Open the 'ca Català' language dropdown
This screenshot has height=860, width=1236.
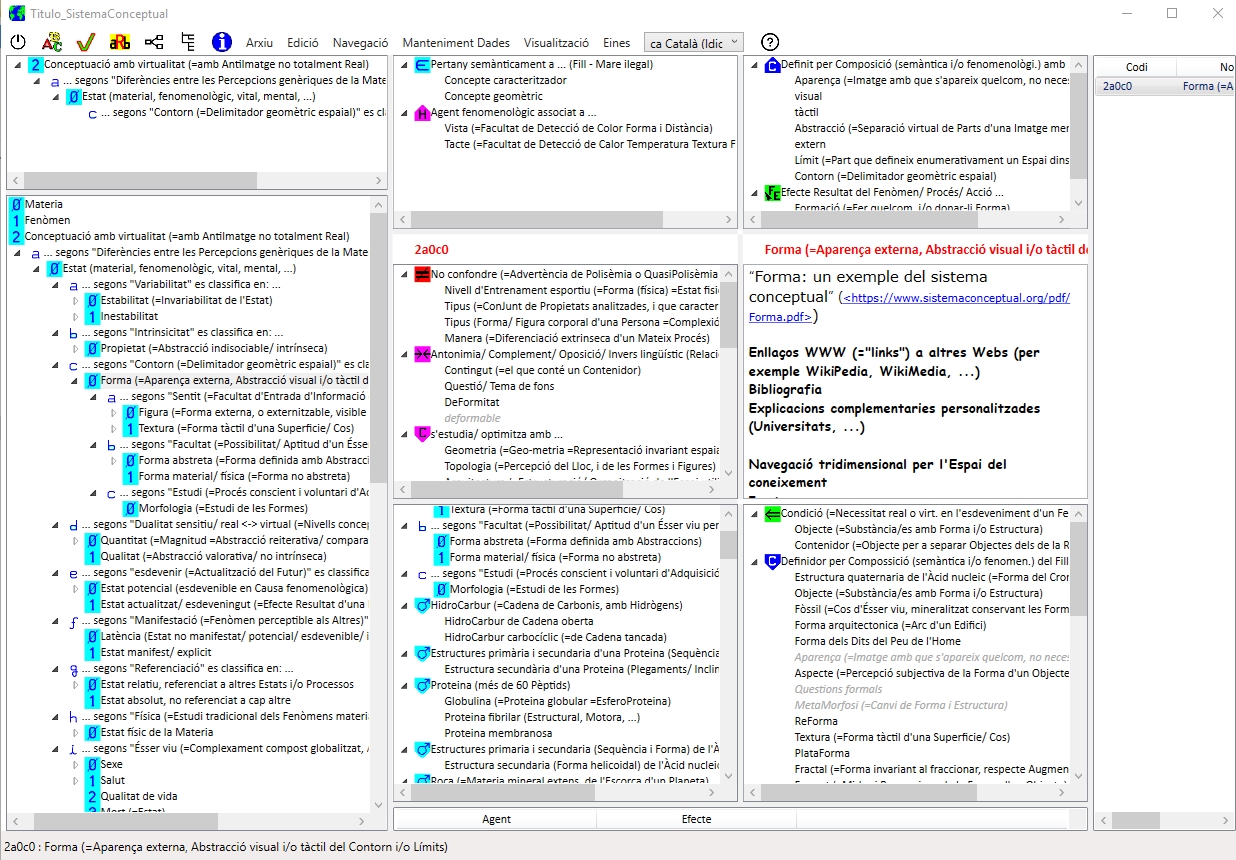click(x=694, y=43)
